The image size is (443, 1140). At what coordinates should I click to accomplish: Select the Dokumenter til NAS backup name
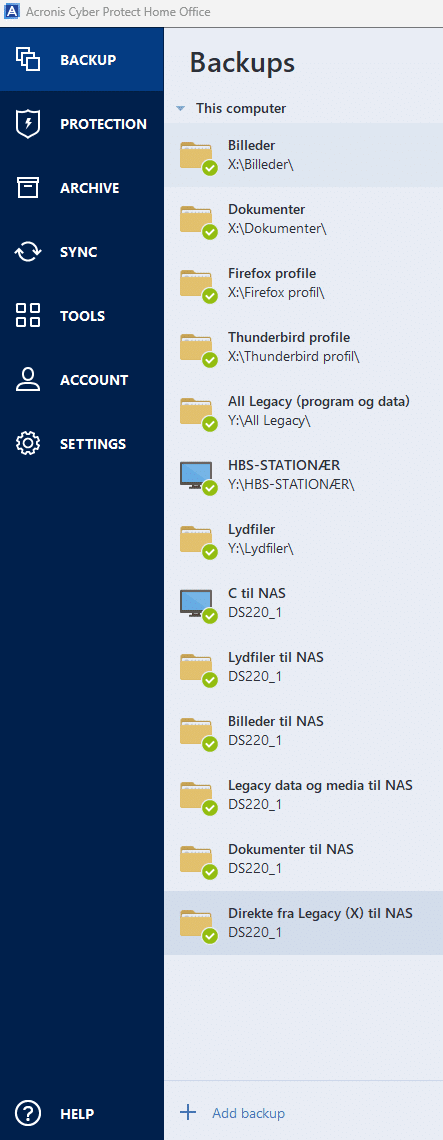[291, 849]
